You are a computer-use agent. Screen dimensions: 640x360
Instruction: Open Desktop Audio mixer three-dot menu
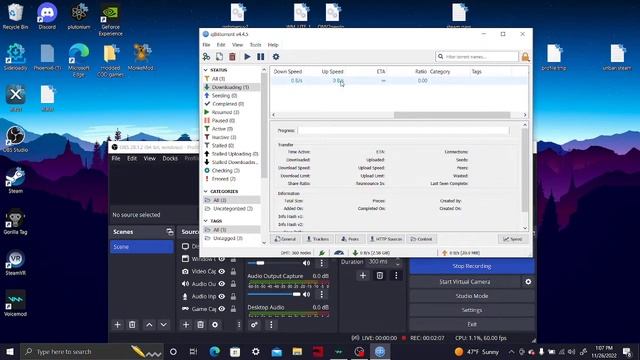coord(271,324)
